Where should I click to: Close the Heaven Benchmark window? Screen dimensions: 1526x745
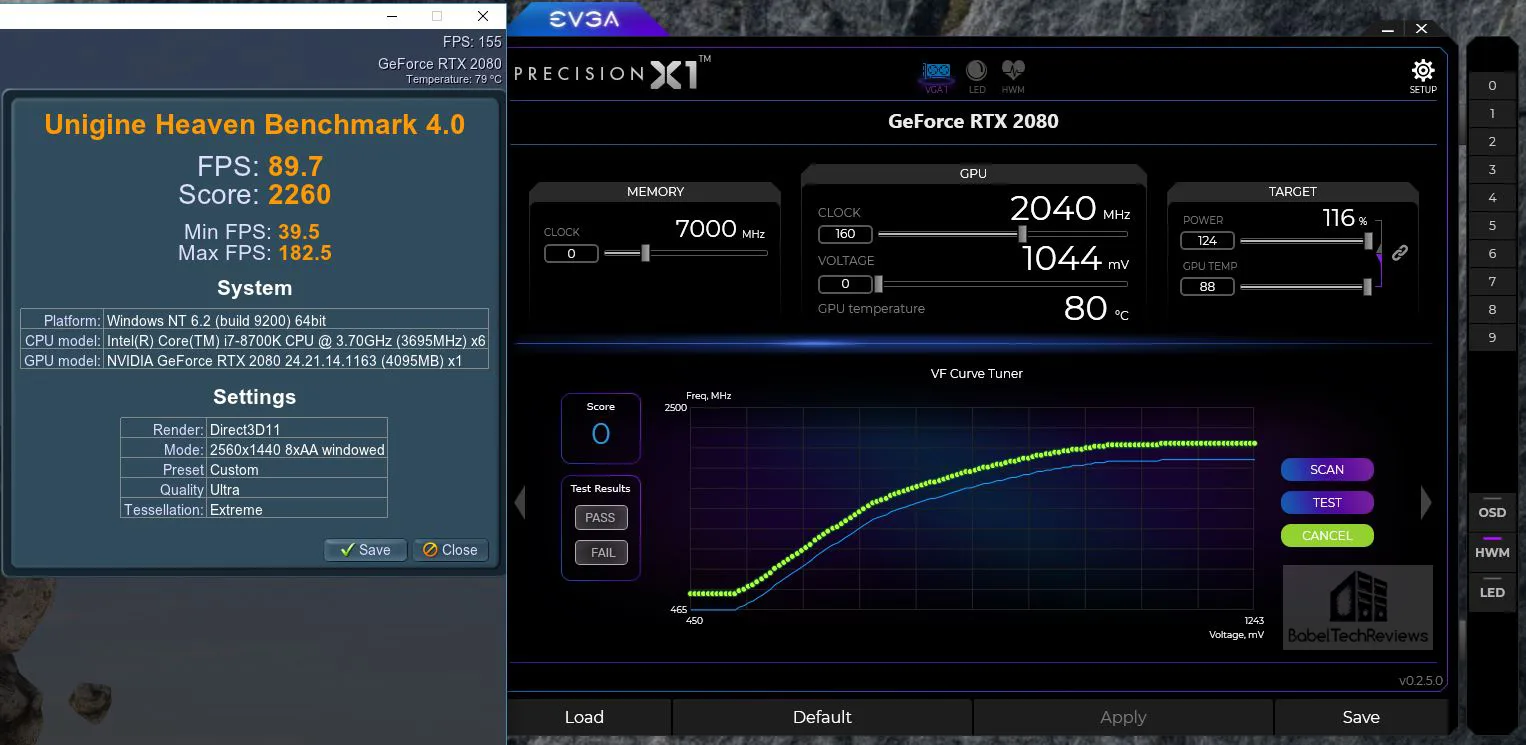point(483,16)
